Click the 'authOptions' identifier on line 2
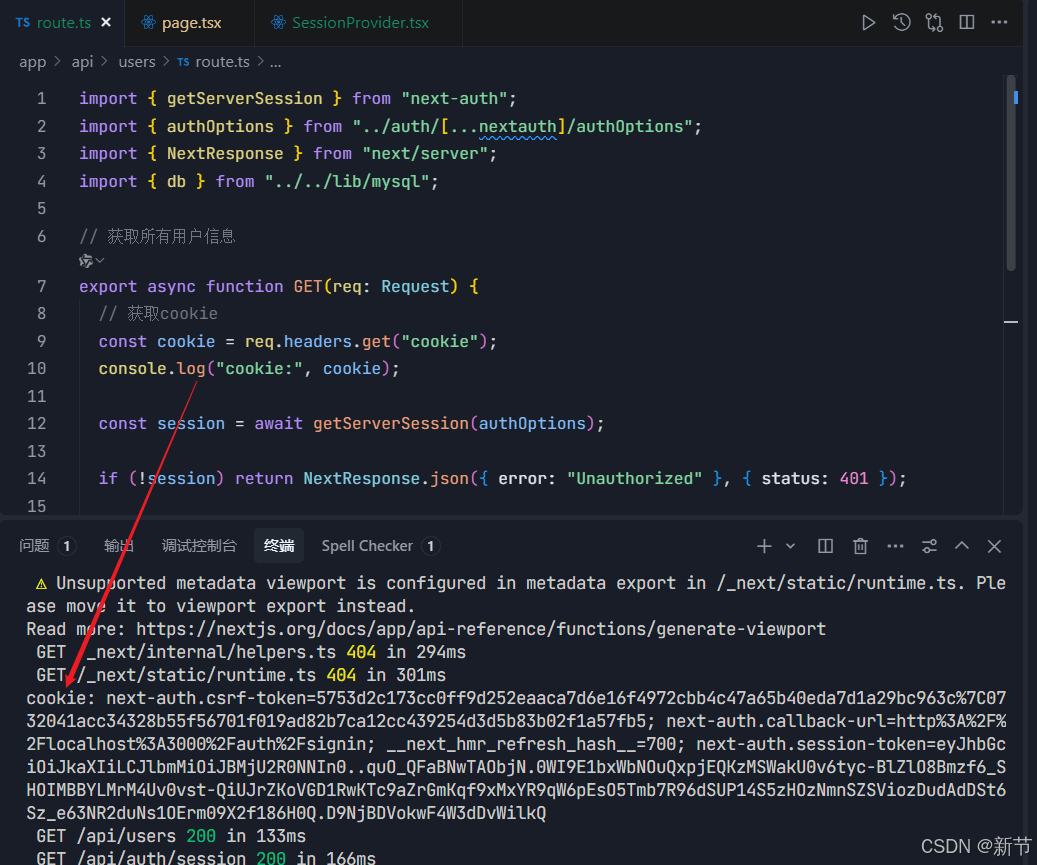Image resolution: width=1037 pixels, height=865 pixels. coord(220,126)
